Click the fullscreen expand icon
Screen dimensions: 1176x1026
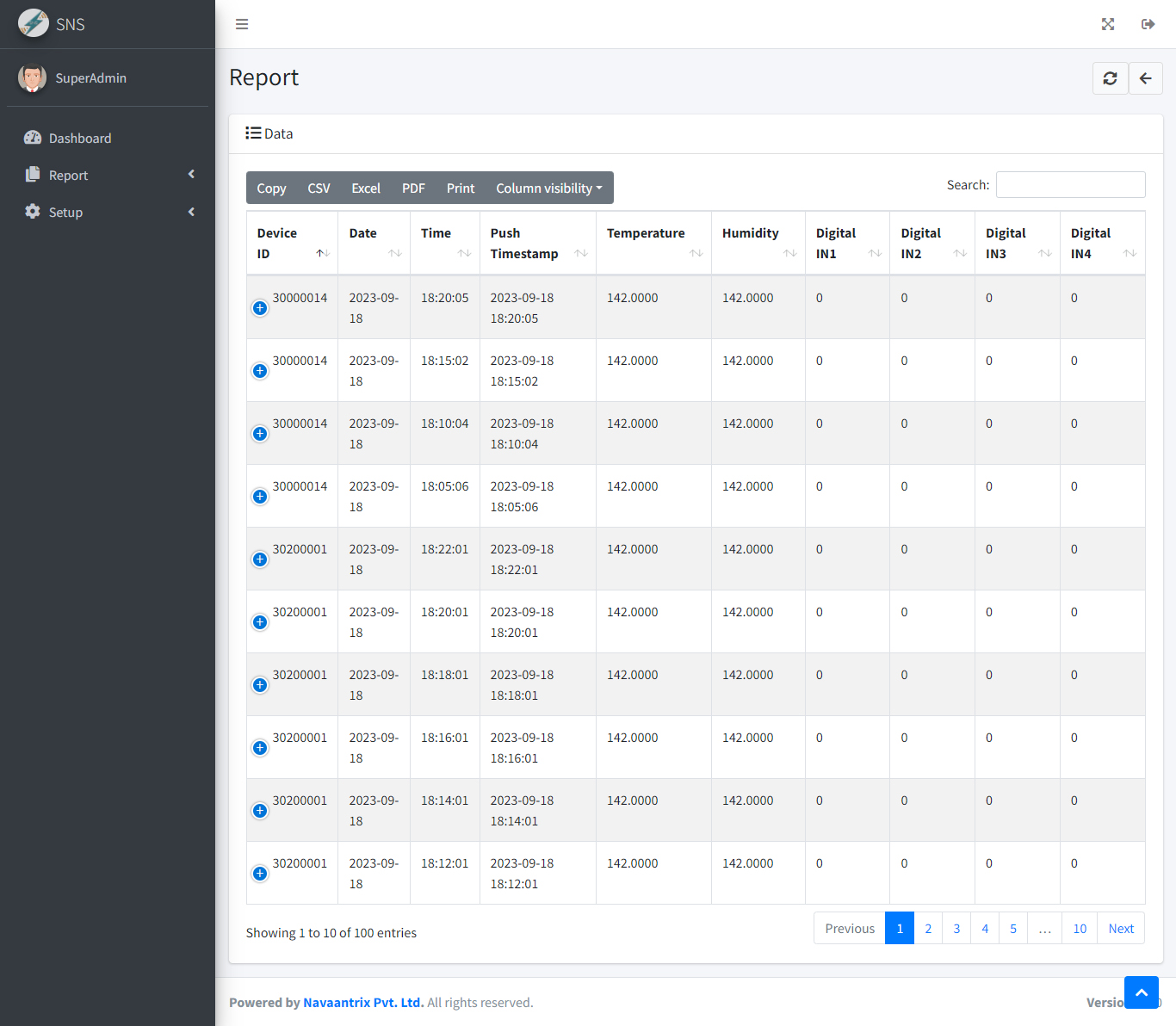[x=1108, y=24]
